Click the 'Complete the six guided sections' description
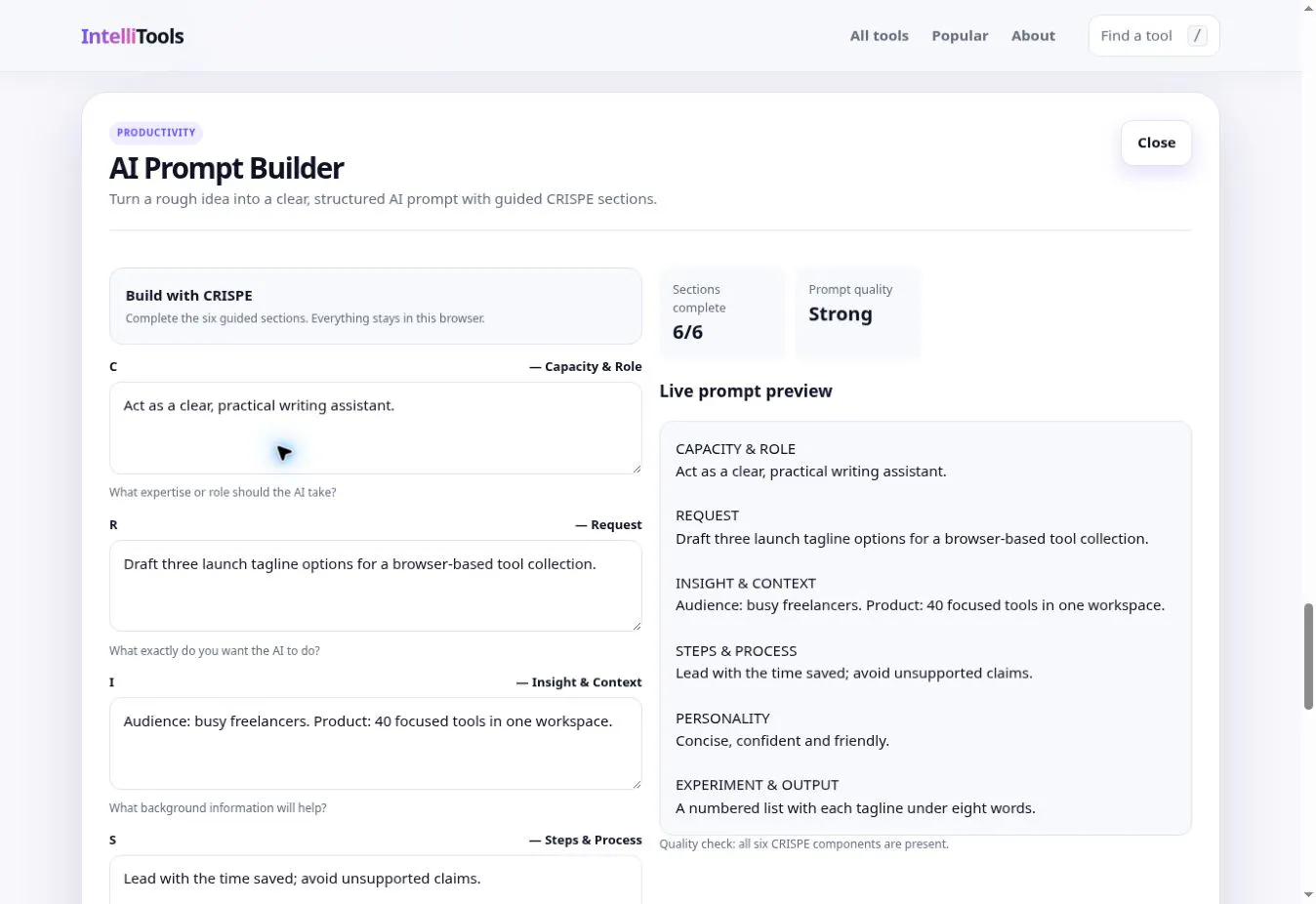This screenshot has height=904, width=1316. [306, 318]
